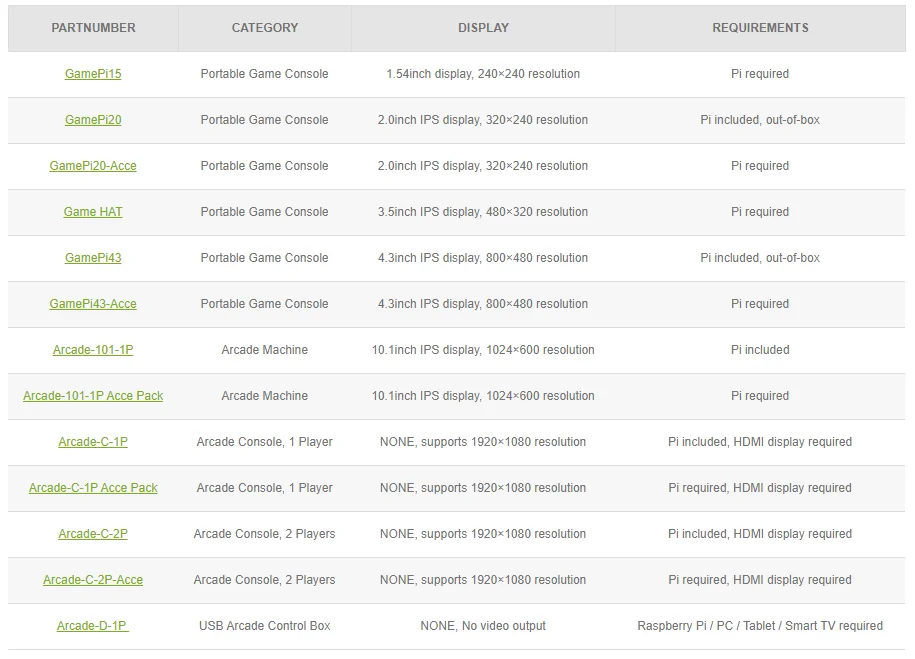Select the USB Arcade Control Box cell
Screen dimensions: 915x659
(x=264, y=626)
